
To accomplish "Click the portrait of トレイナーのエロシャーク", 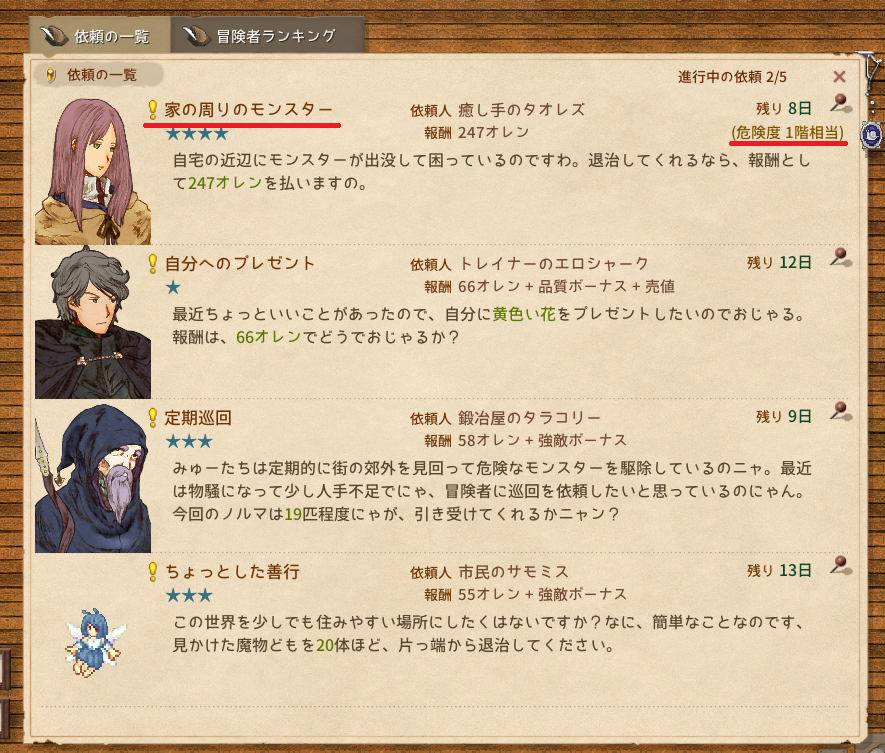I will [x=93, y=323].
